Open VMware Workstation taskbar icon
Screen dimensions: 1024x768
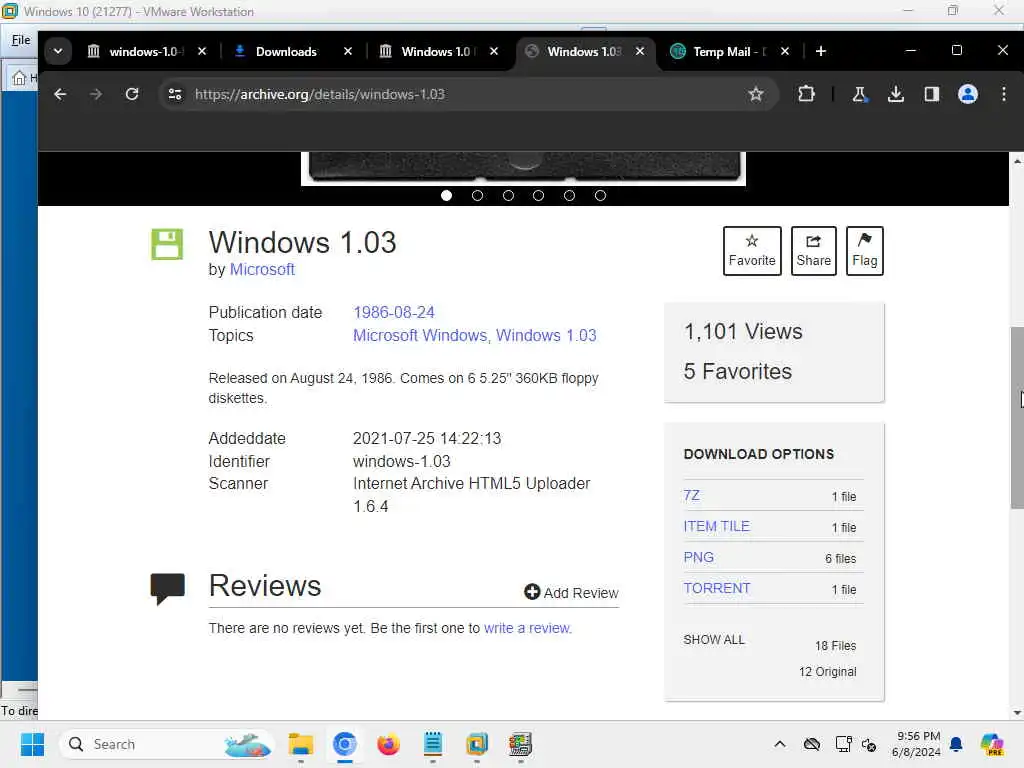477,744
